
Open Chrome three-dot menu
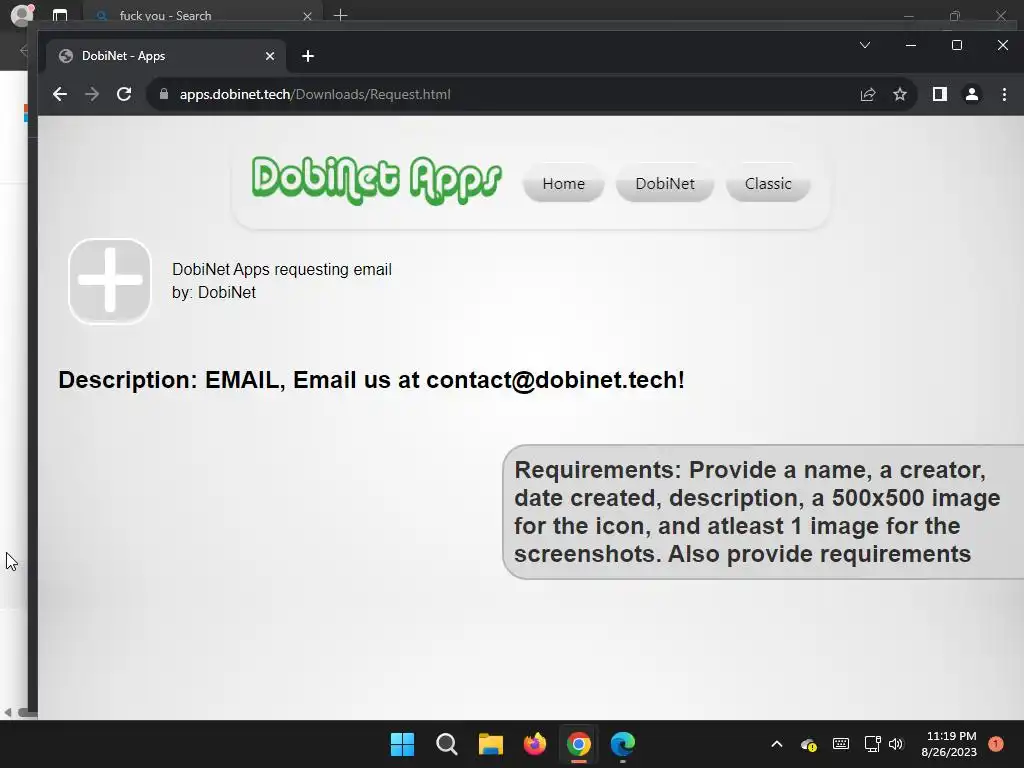point(1004,95)
